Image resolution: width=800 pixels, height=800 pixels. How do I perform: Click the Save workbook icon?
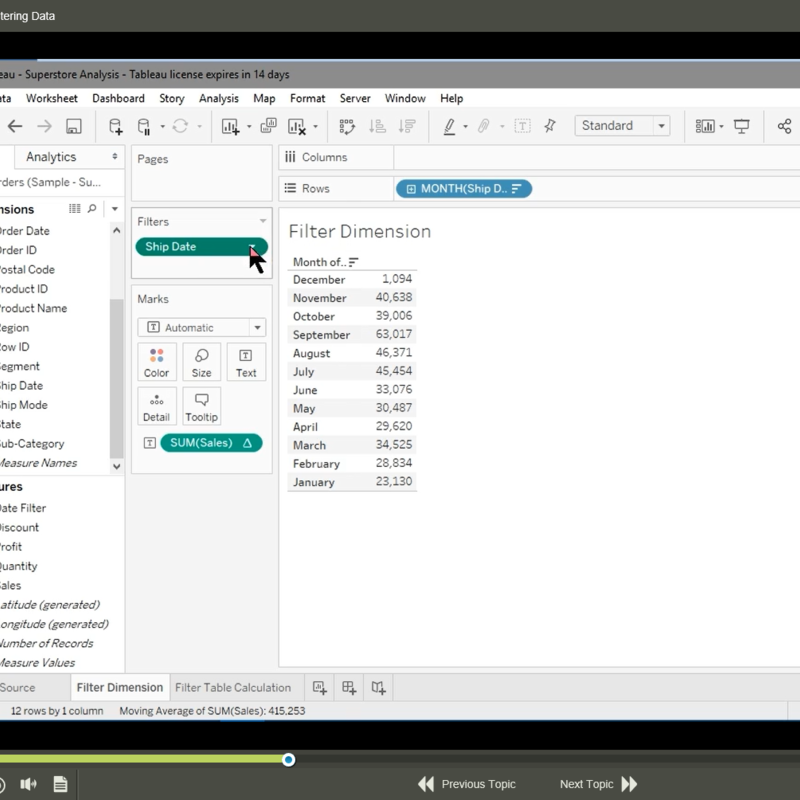pyautogui.click(x=73, y=126)
